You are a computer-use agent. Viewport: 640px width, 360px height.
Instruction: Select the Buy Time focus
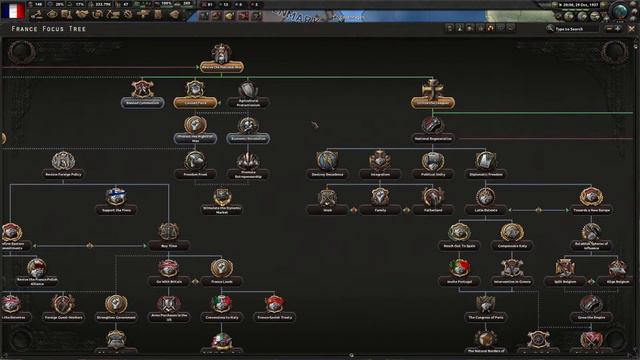(x=169, y=238)
